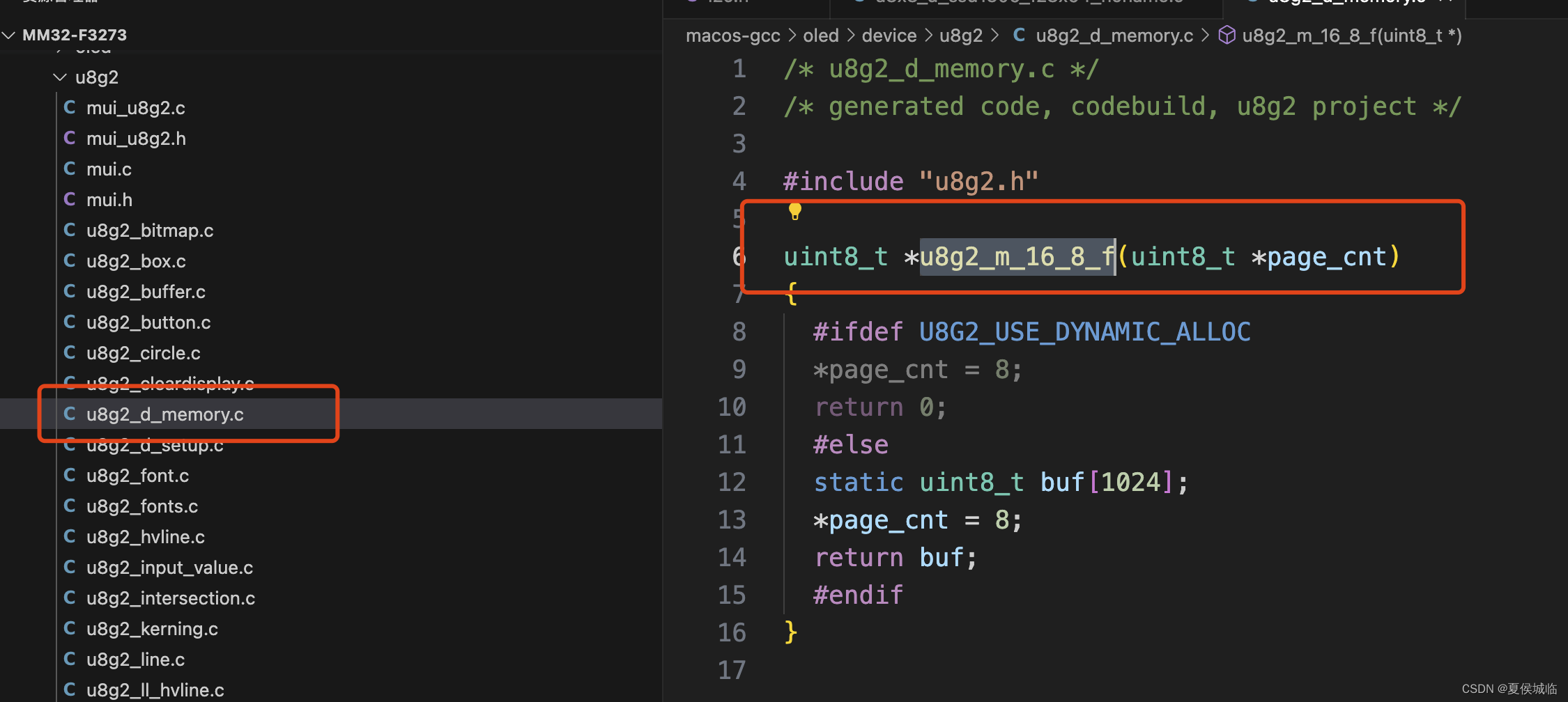1568x702 pixels.
Task: Click breadcrumb function symbol cube icon
Action: (1227, 35)
